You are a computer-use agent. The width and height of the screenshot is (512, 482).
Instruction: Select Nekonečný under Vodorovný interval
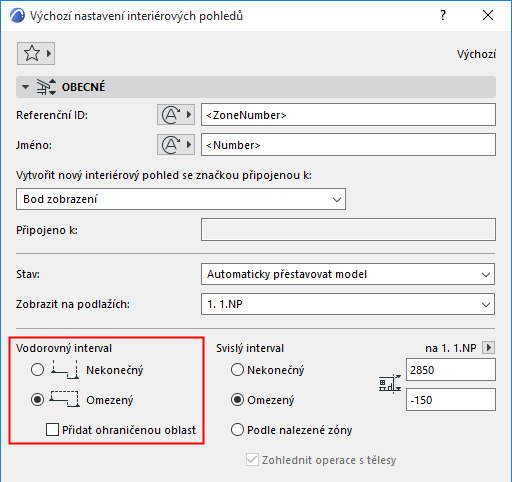click(x=37, y=370)
